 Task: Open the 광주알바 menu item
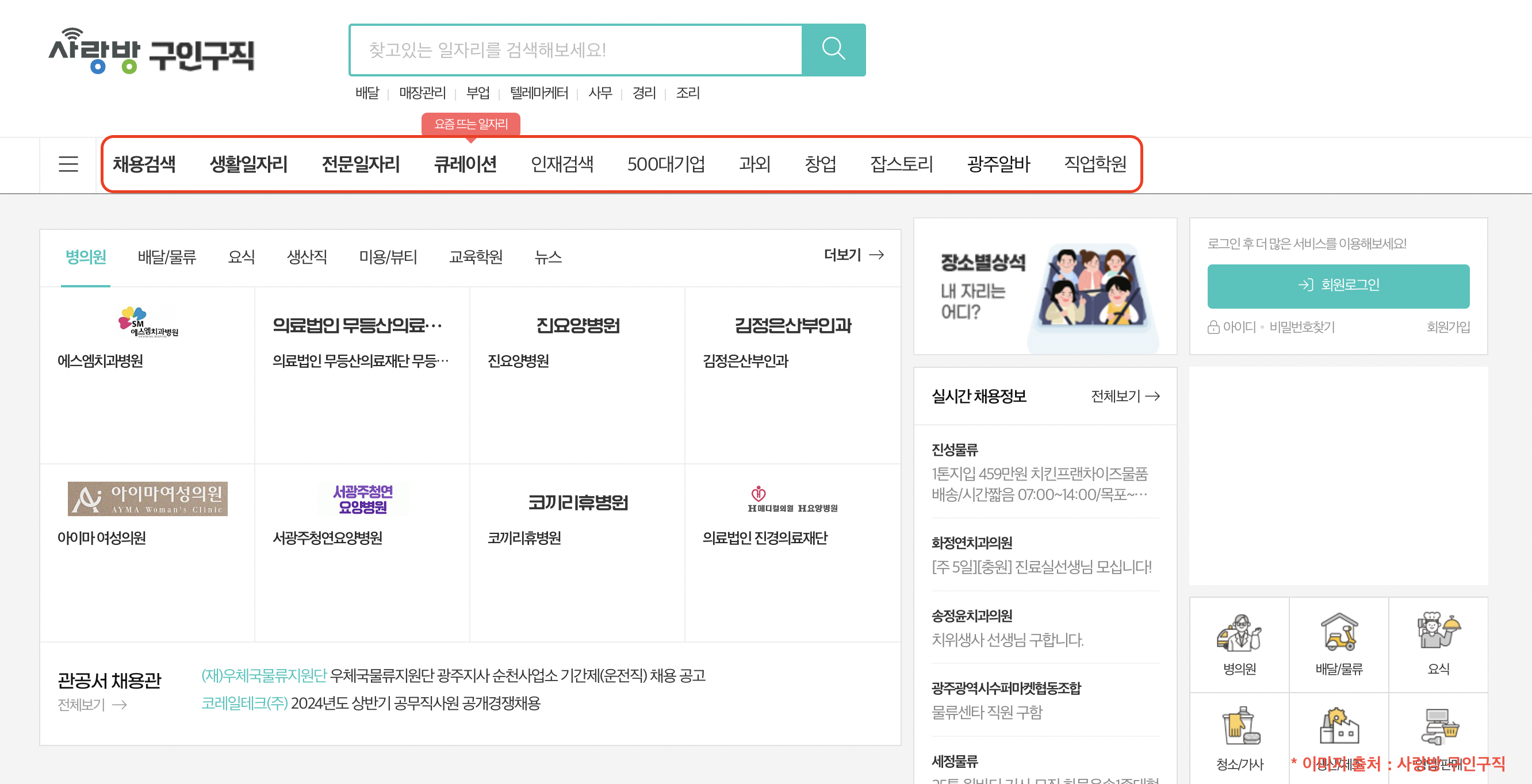pyautogui.click(x=998, y=164)
